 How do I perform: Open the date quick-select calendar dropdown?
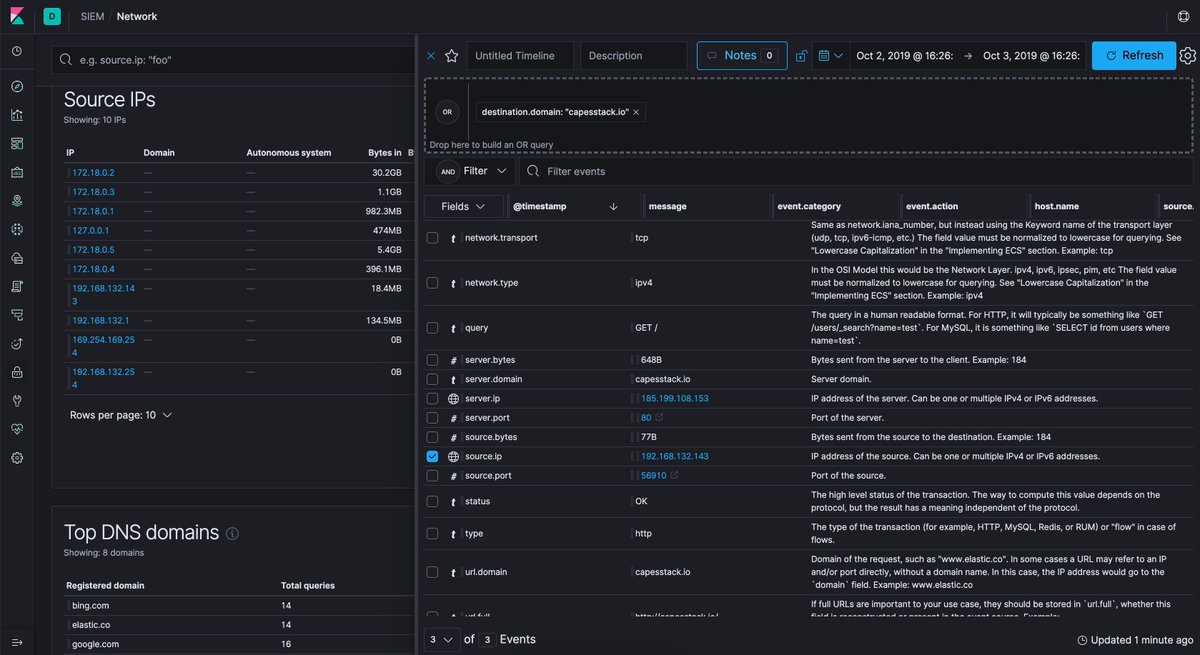[830, 56]
